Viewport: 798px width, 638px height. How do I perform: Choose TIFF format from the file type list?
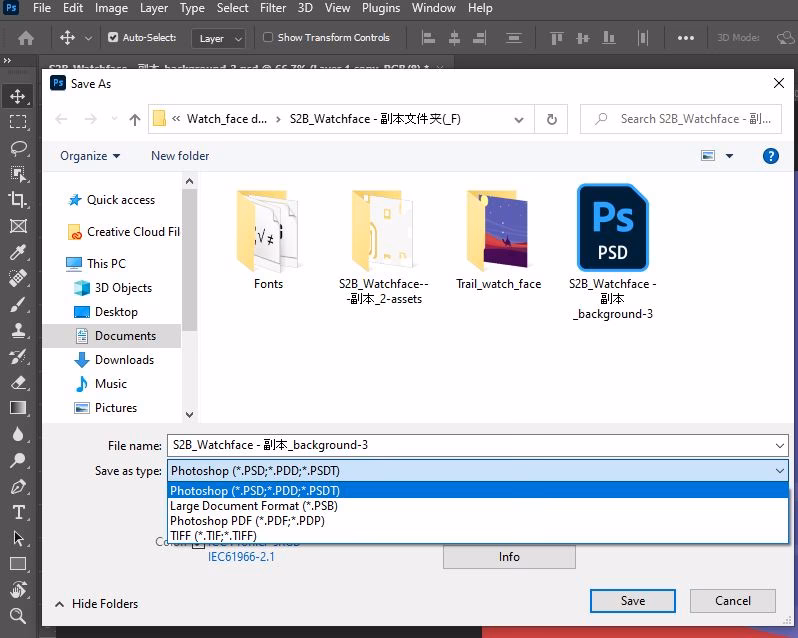[x=213, y=535]
